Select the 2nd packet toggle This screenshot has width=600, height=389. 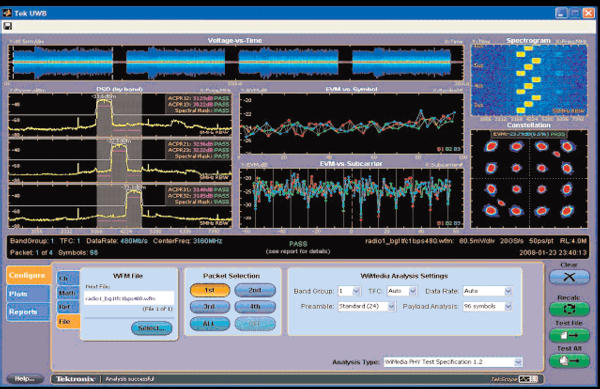click(x=255, y=290)
